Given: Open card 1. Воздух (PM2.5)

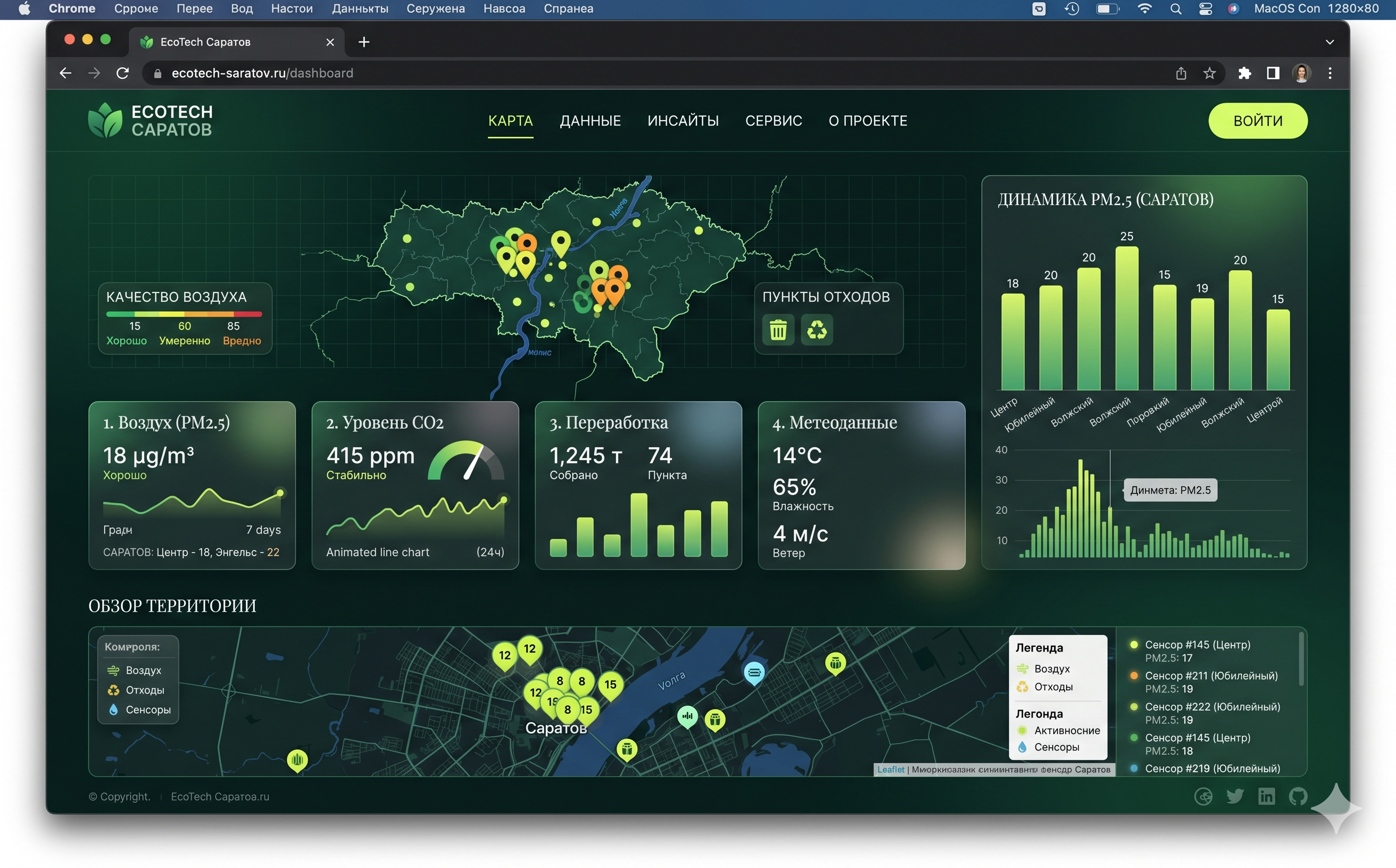Looking at the screenshot, I should point(192,485).
